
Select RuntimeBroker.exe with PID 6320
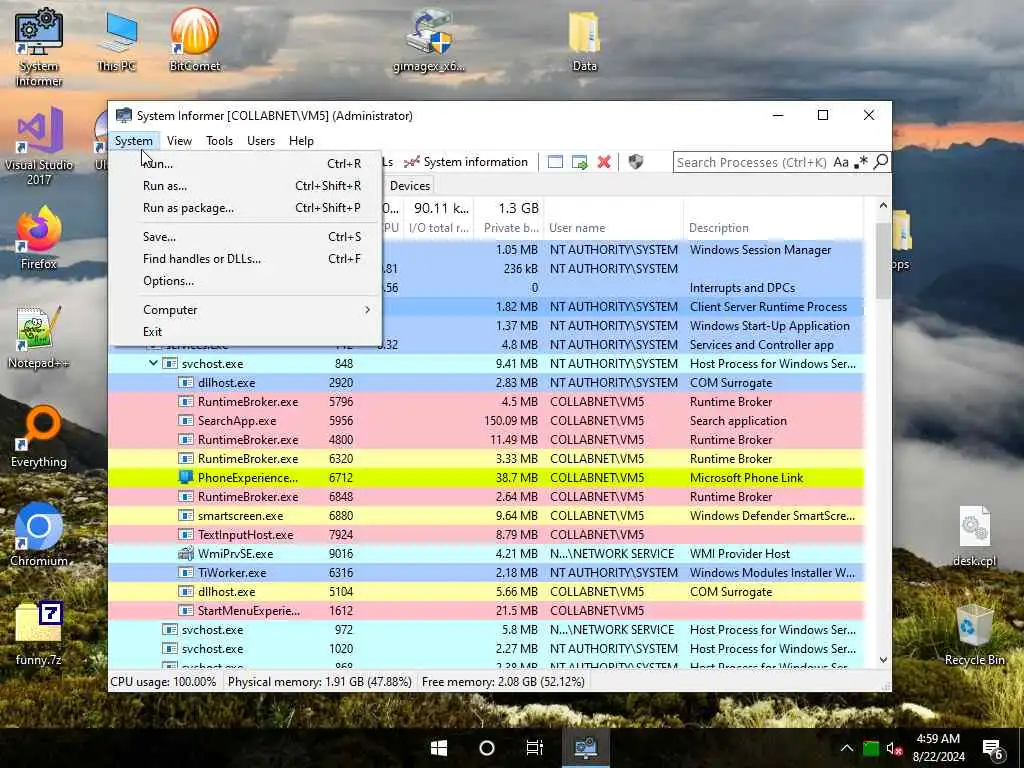click(486, 458)
